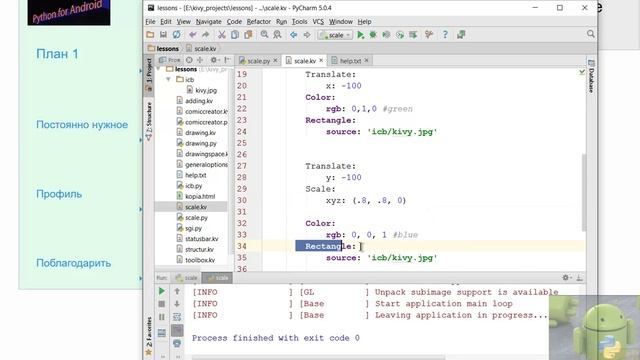Navigate Back with blue arrow icon
Viewport: 640px width, 360px height.
tap(293, 35)
